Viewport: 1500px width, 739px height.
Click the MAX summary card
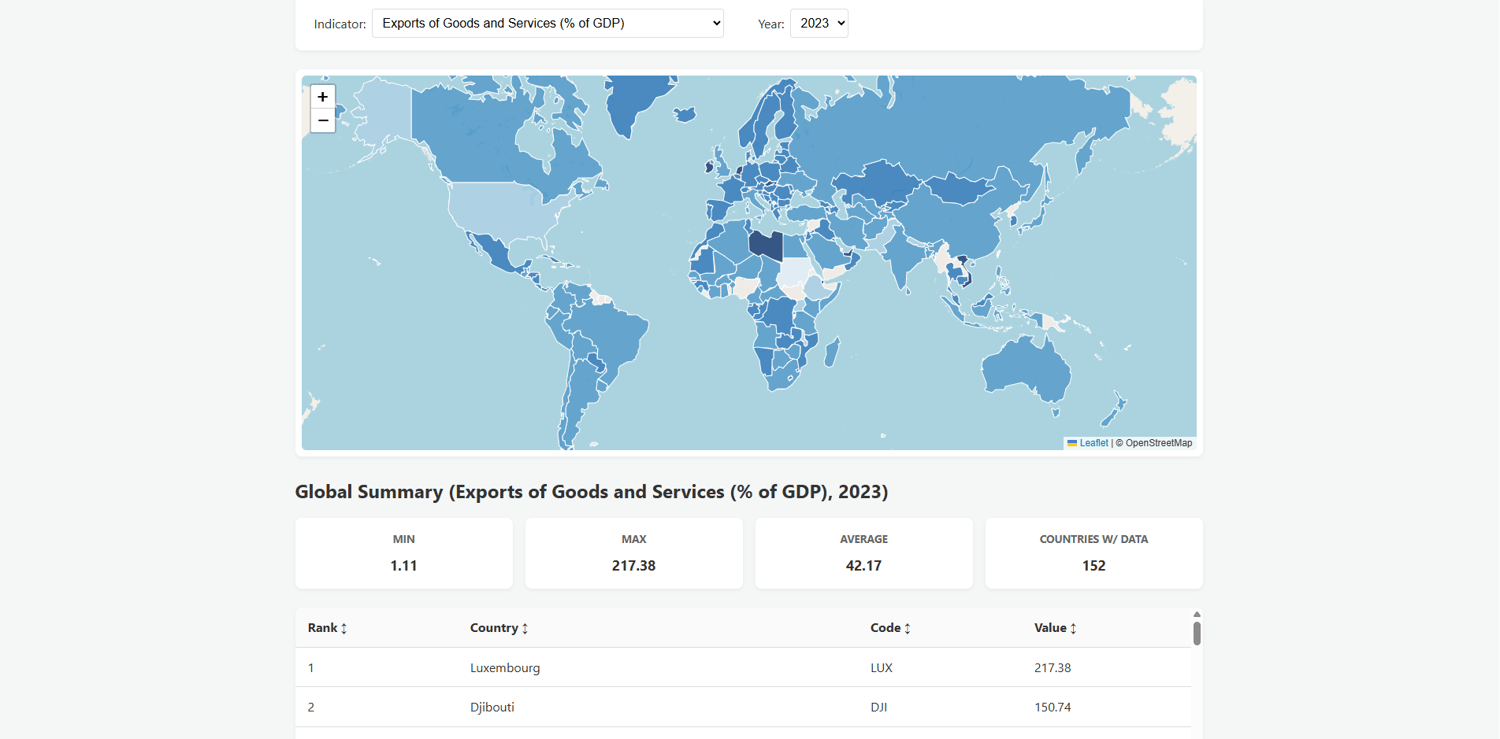pyautogui.click(x=633, y=553)
